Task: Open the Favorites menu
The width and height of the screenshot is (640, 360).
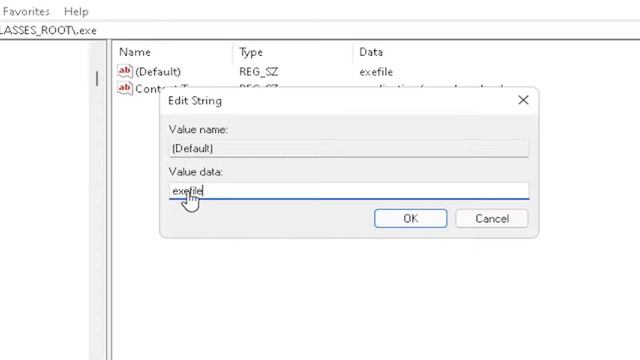Action: (25, 11)
